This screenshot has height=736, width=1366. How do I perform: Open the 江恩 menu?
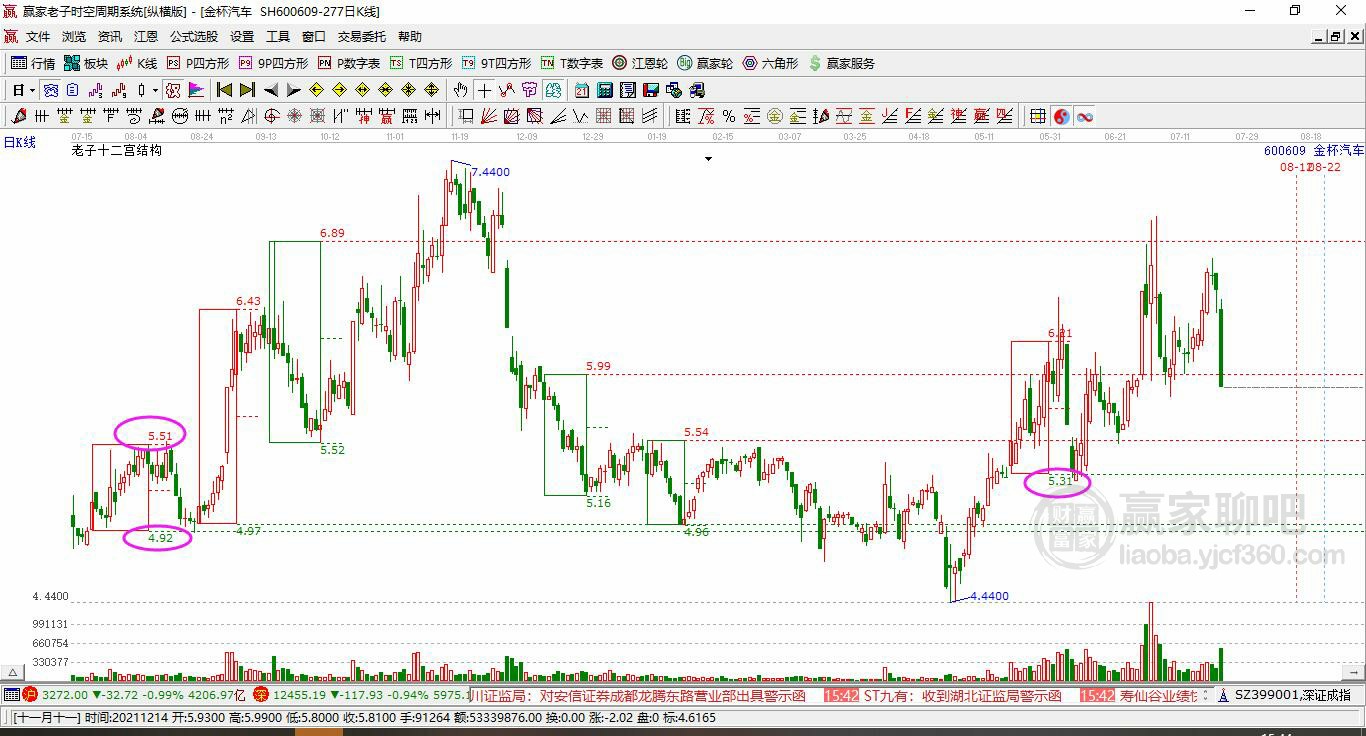point(146,37)
